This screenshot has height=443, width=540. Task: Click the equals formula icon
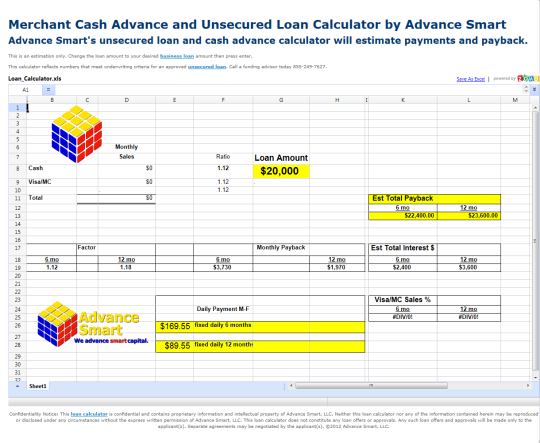(49, 90)
